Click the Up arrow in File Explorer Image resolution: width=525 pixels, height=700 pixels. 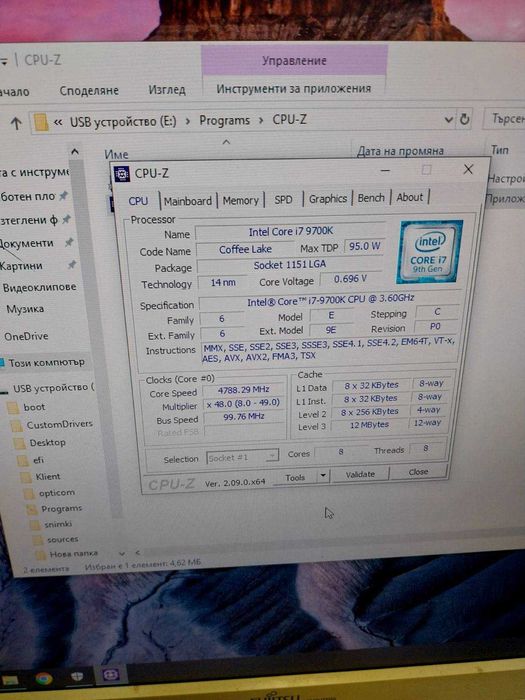click(x=16, y=123)
